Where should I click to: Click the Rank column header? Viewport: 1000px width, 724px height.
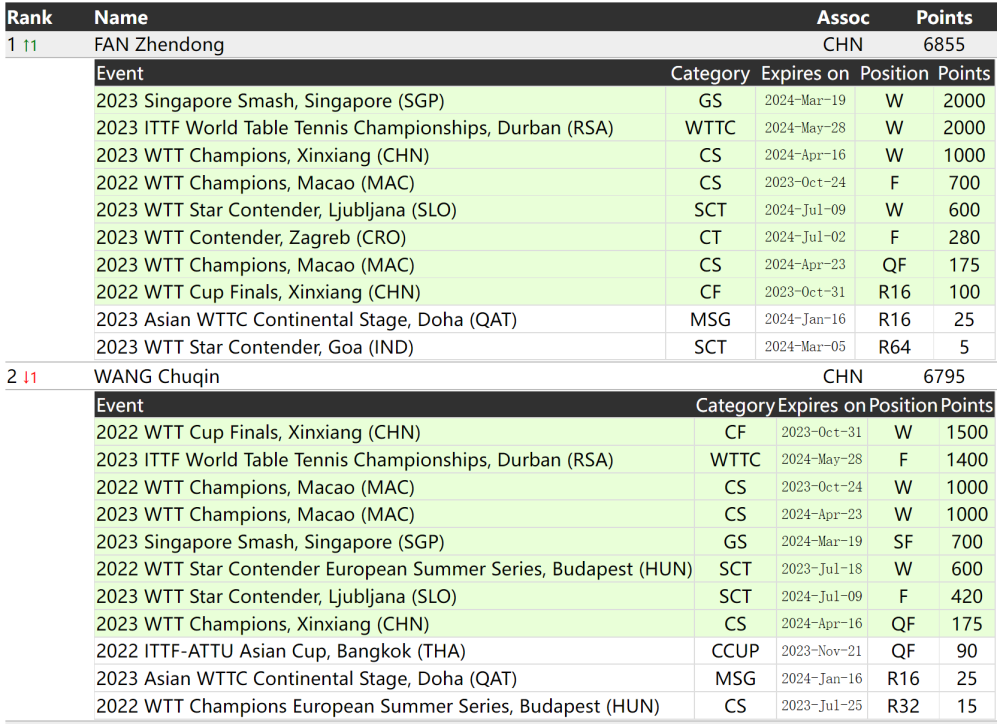tap(29, 17)
